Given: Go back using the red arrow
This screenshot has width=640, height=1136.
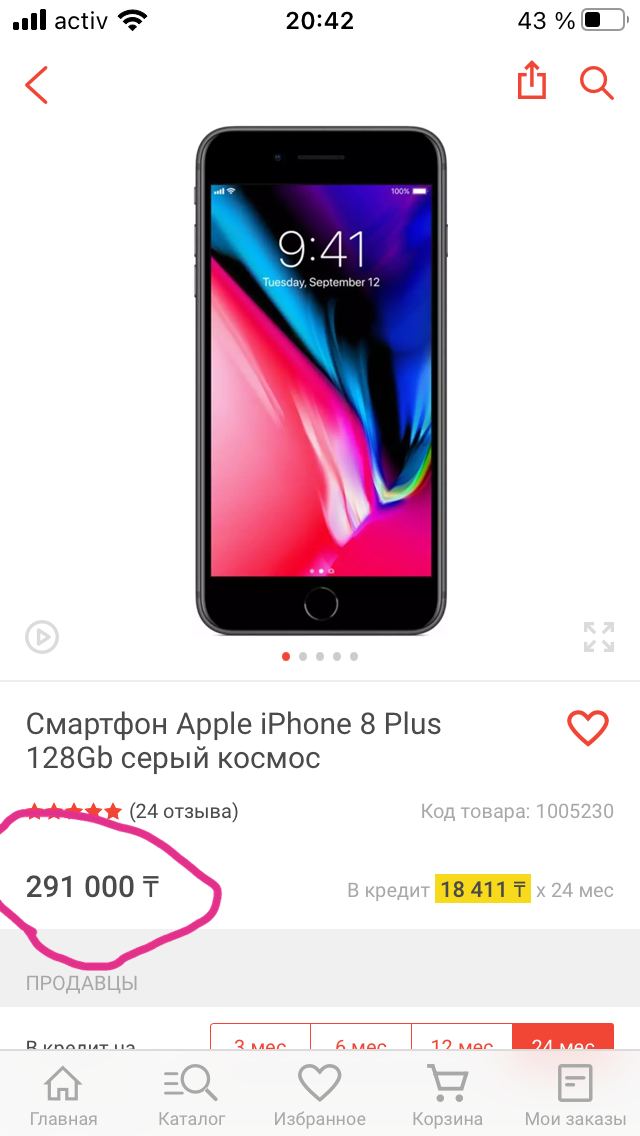Looking at the screenshot, I should 36,85.
